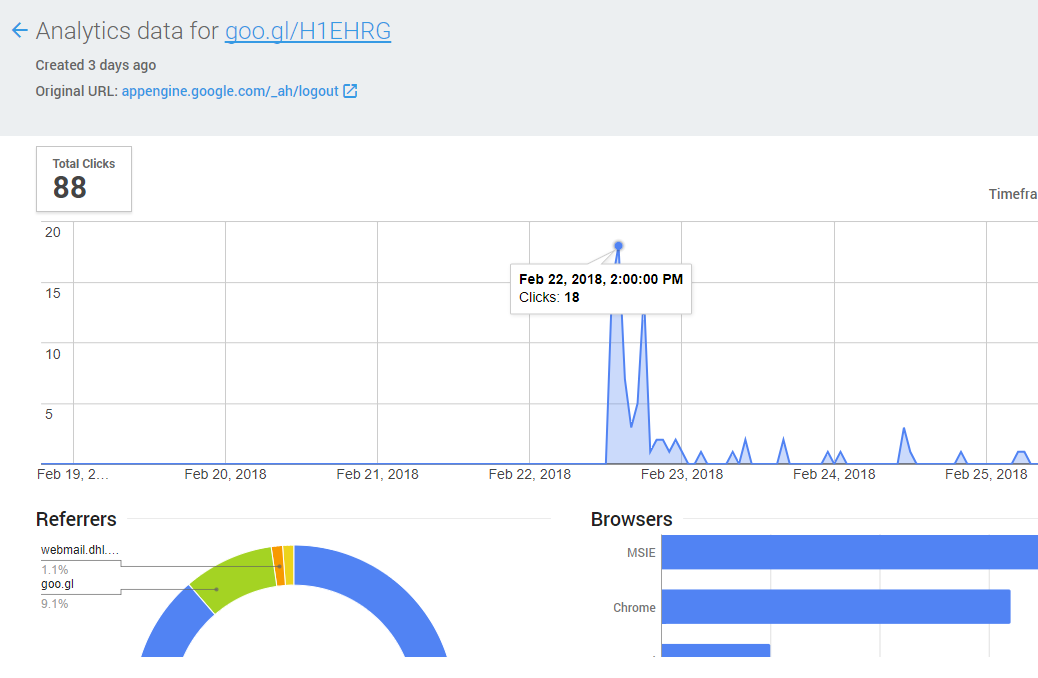Click the "goo.gl" referrer legend label
This screenshot has width=1038, height=678.
pyautogui.click(x=58, y=584)
